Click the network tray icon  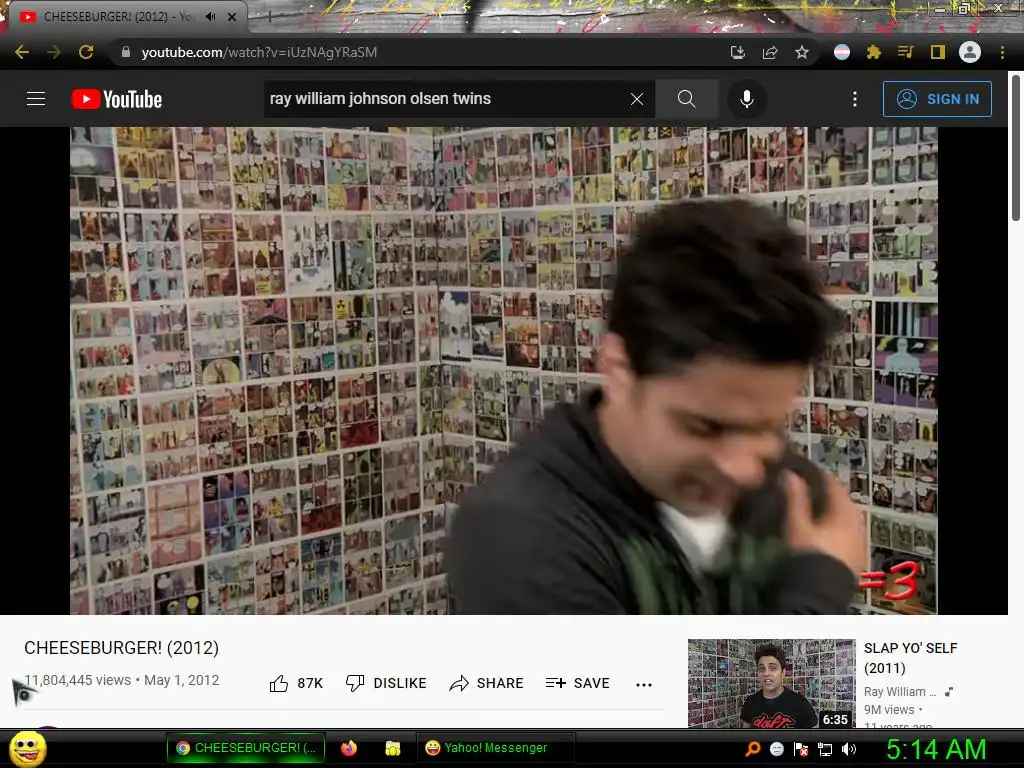(825, 749)
